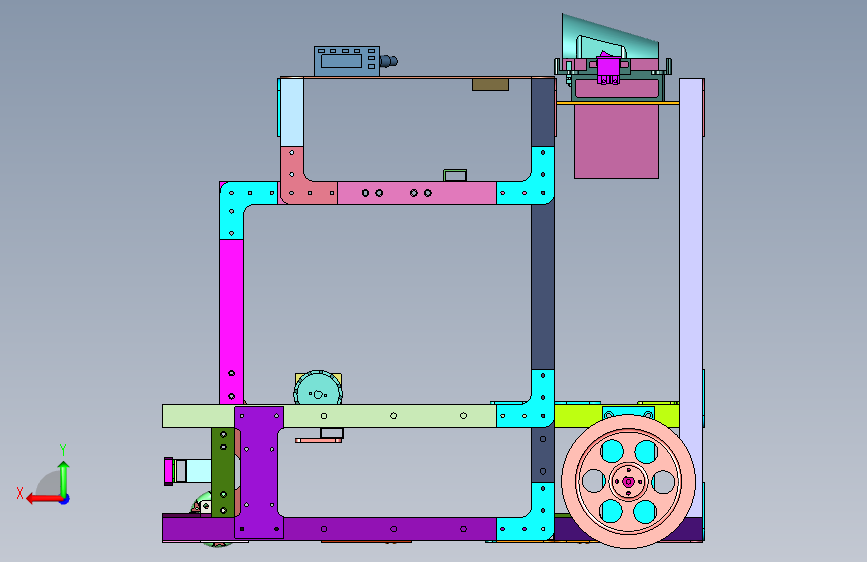This screenshot has width=867, height=562.
Task: Select the transparent teal hood at the top right
Action: [610, 37]
